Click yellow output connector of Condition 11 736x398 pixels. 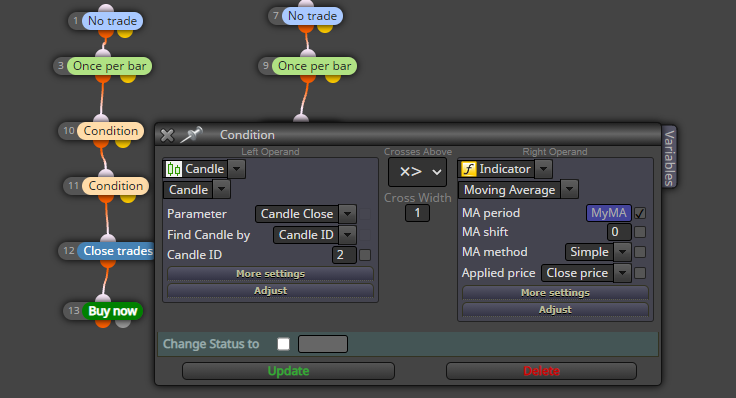pyautogui.click(x=128, y=199)
